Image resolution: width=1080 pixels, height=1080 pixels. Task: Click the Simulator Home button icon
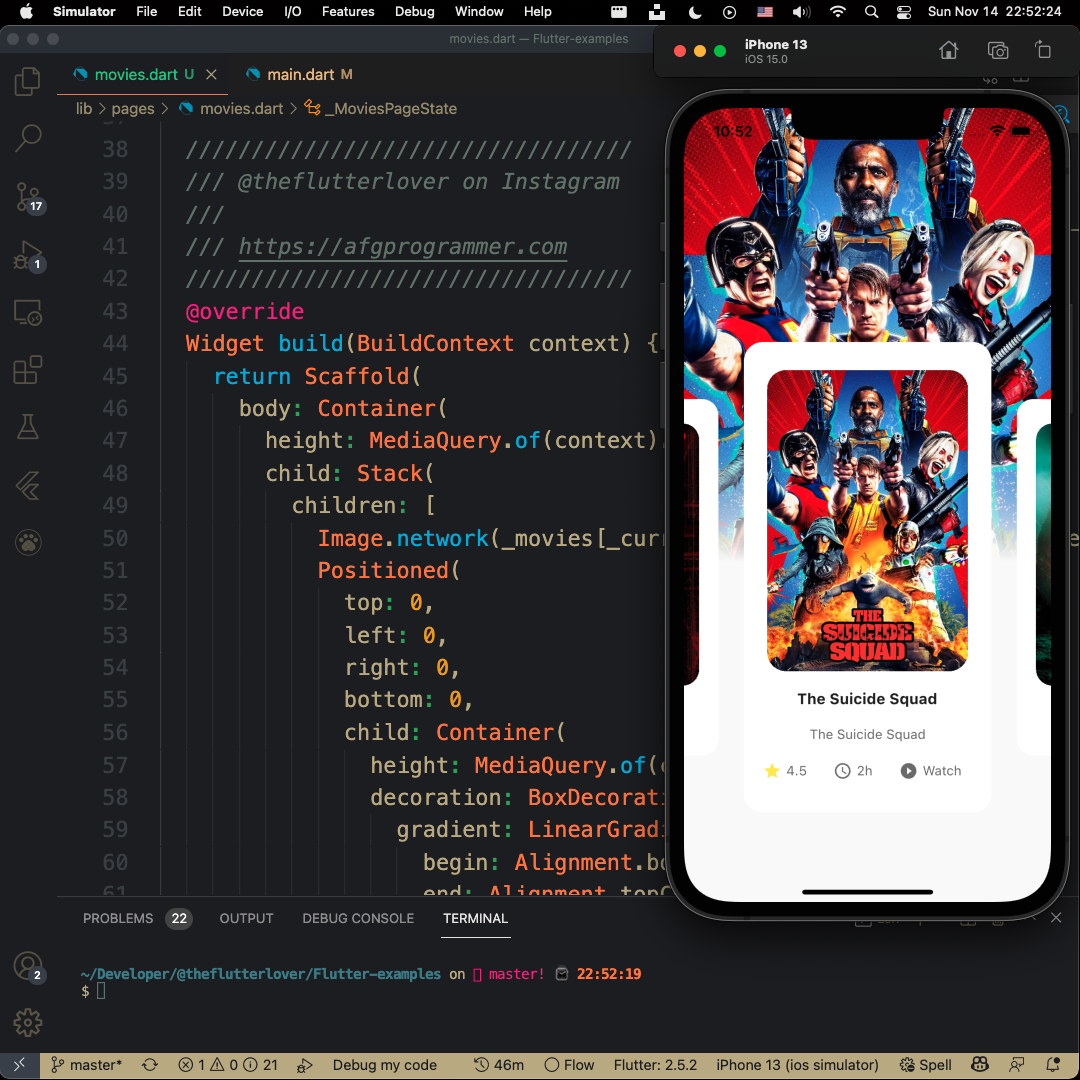coord(948,50)
